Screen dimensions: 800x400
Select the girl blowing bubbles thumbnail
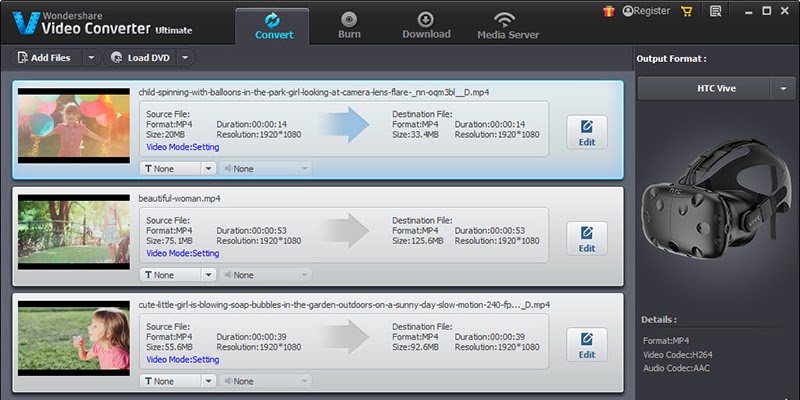point(74,338)
